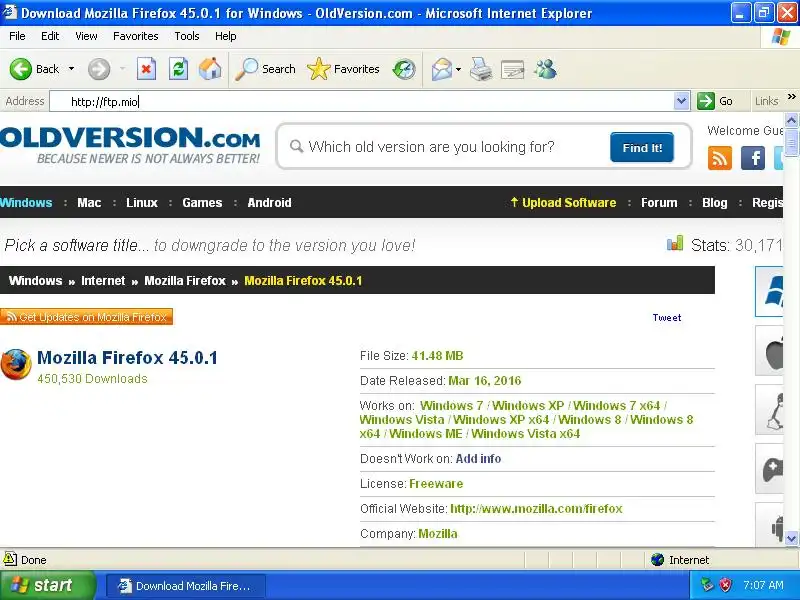Open the File menu
Image resolution: width=800 pixels, height=600 pixels.
point(17,36)
